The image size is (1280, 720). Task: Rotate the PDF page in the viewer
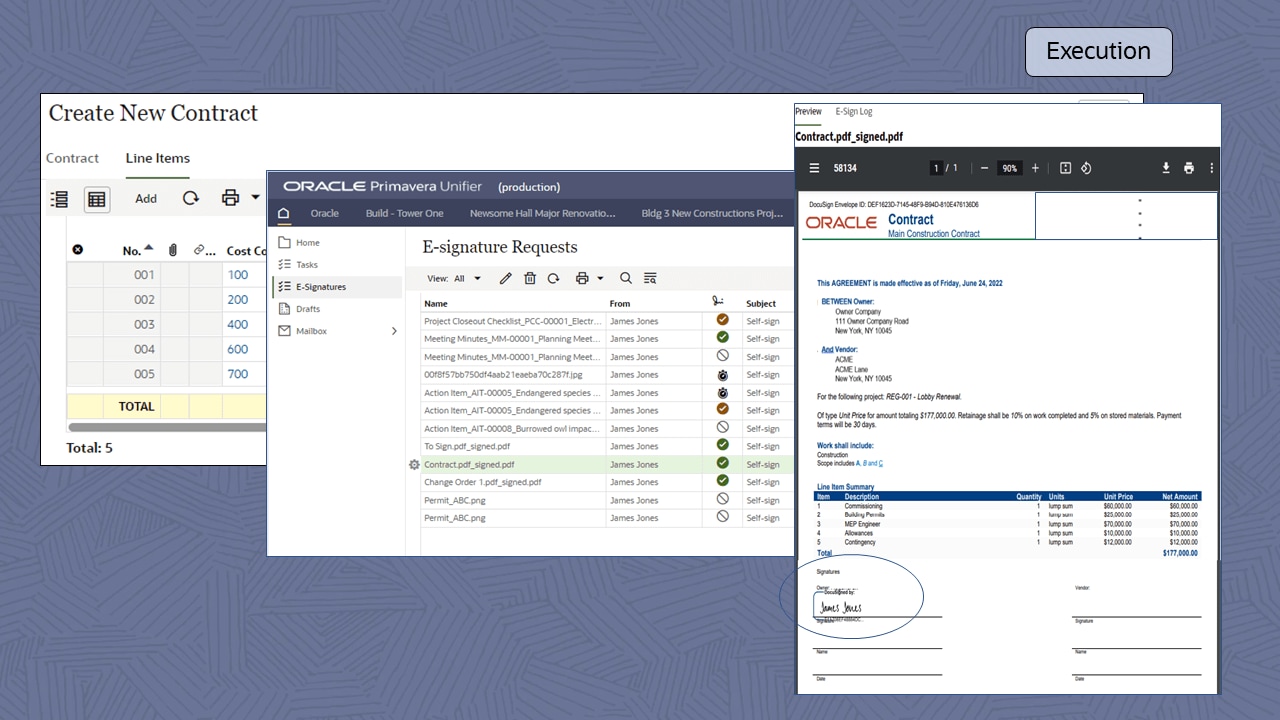[x=1086, y=168]
